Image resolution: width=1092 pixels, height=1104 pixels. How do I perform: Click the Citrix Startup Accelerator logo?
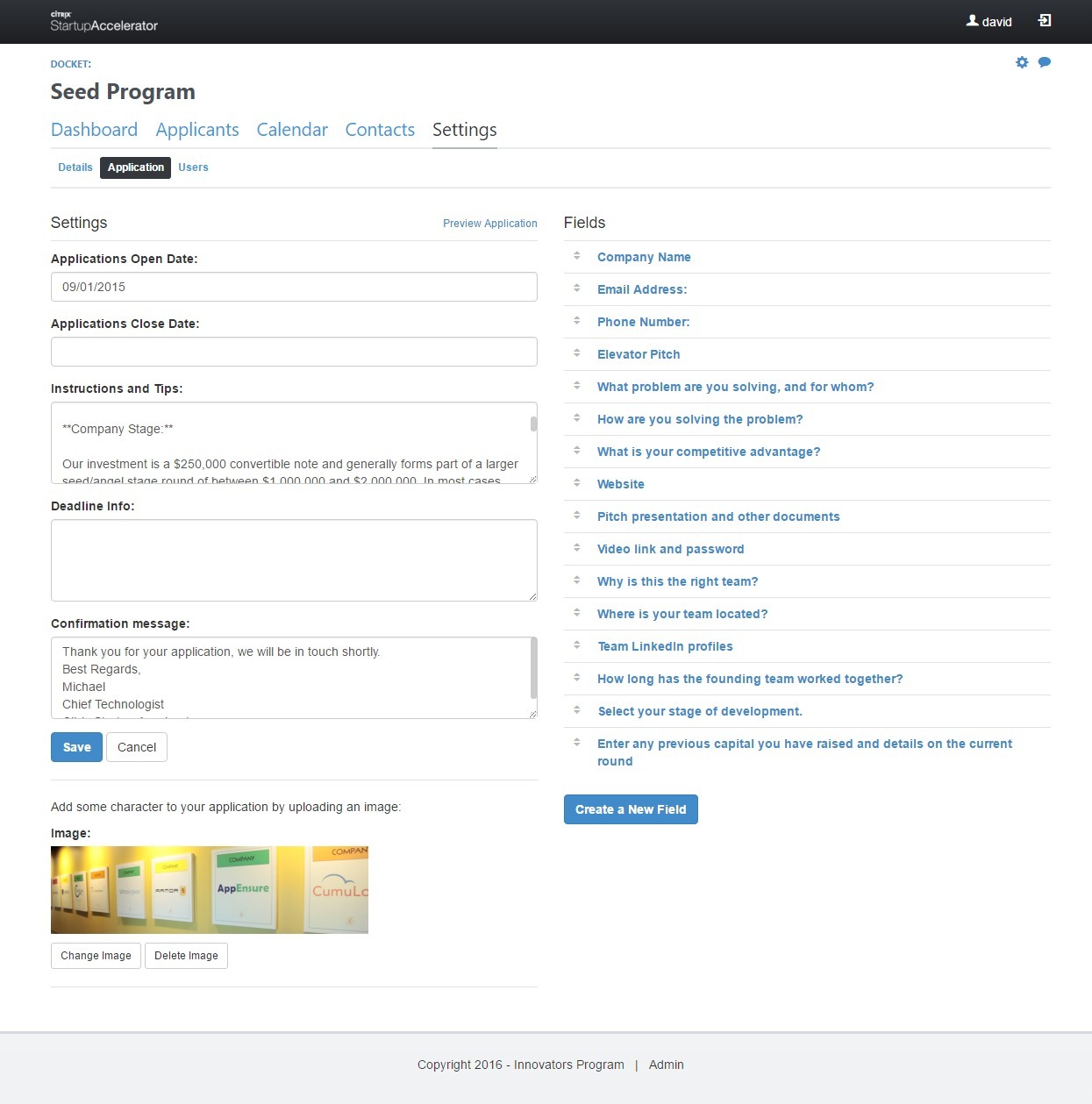(x=103, y=21)
